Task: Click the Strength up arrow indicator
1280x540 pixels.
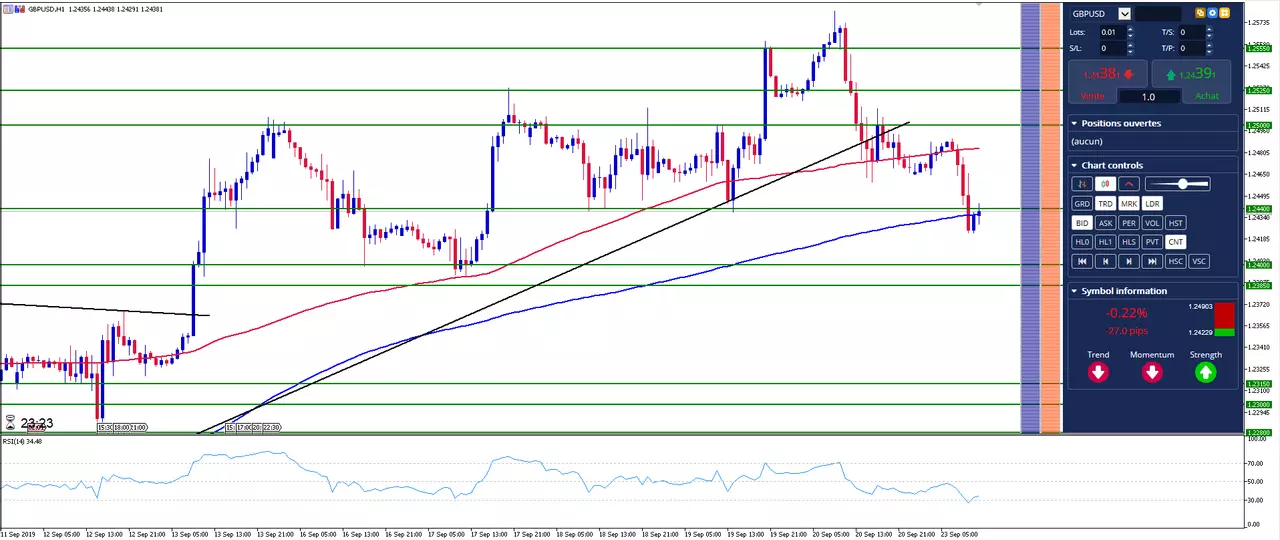Action: [1205, 372]
